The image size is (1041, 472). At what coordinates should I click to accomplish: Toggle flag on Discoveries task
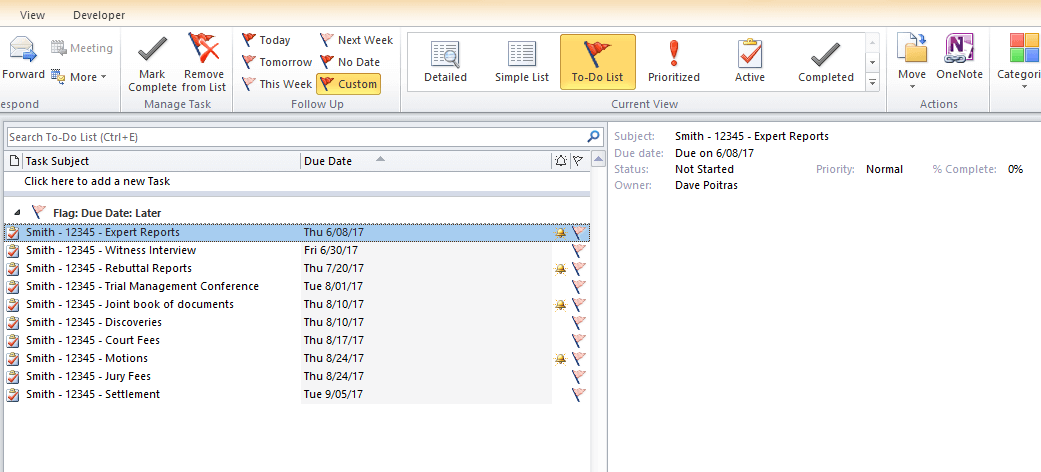click(x=579, y=322)
